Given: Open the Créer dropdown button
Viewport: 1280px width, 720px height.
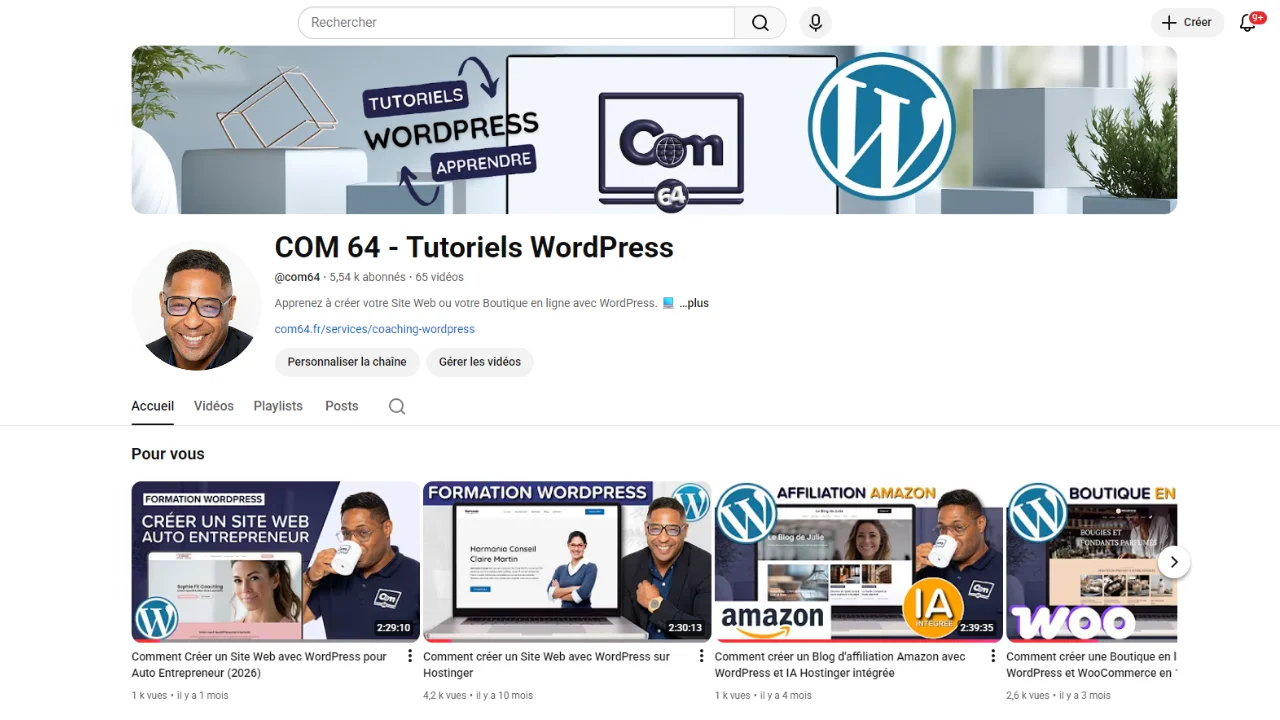Looking at the screenshot, I should point(1187,23).
